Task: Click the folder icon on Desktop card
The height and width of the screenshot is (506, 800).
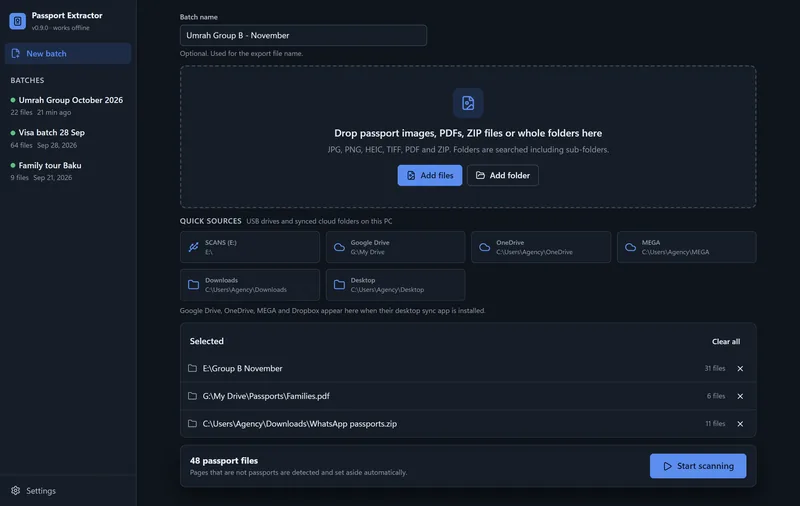Action: tap(339, 285)
